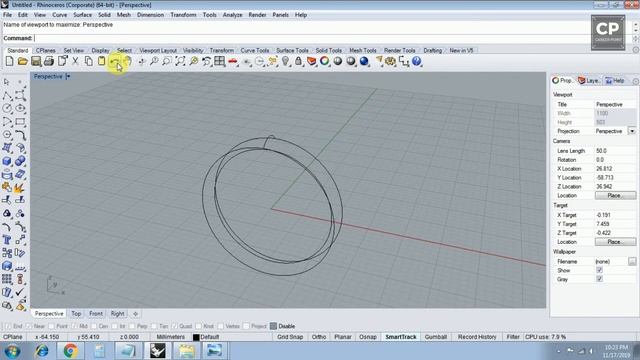
Task: Open the Layers panel tab
Action: [x=589, y=80]
